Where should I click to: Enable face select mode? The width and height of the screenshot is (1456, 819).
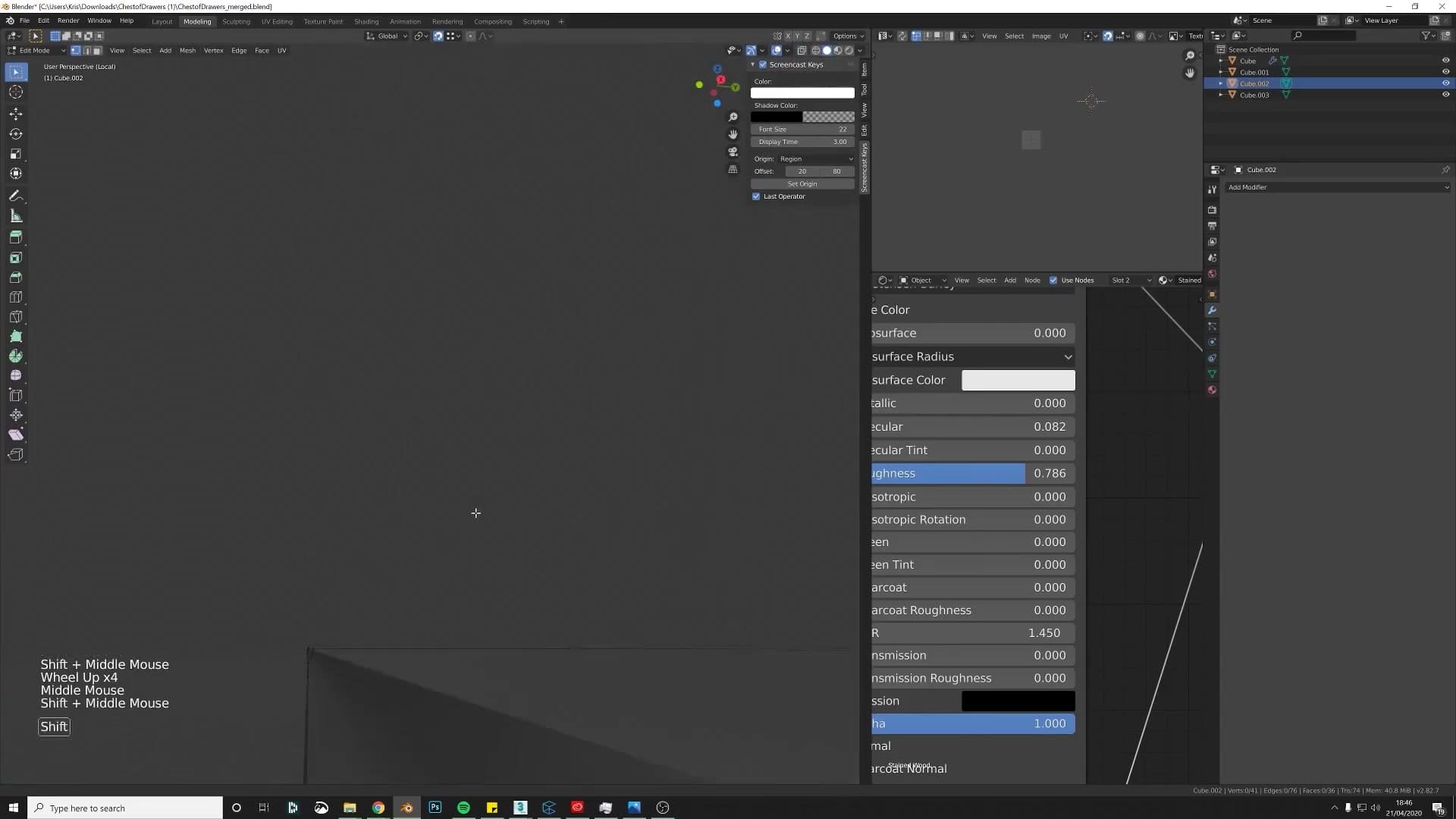click(x=97, y=51)
